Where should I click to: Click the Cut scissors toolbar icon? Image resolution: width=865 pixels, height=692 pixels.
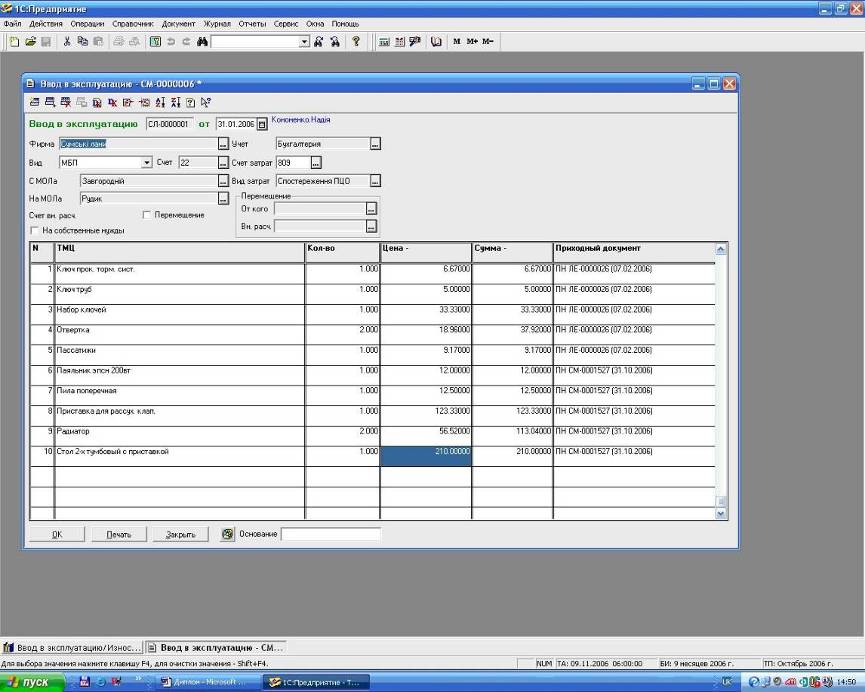click(x=67, y=42)
